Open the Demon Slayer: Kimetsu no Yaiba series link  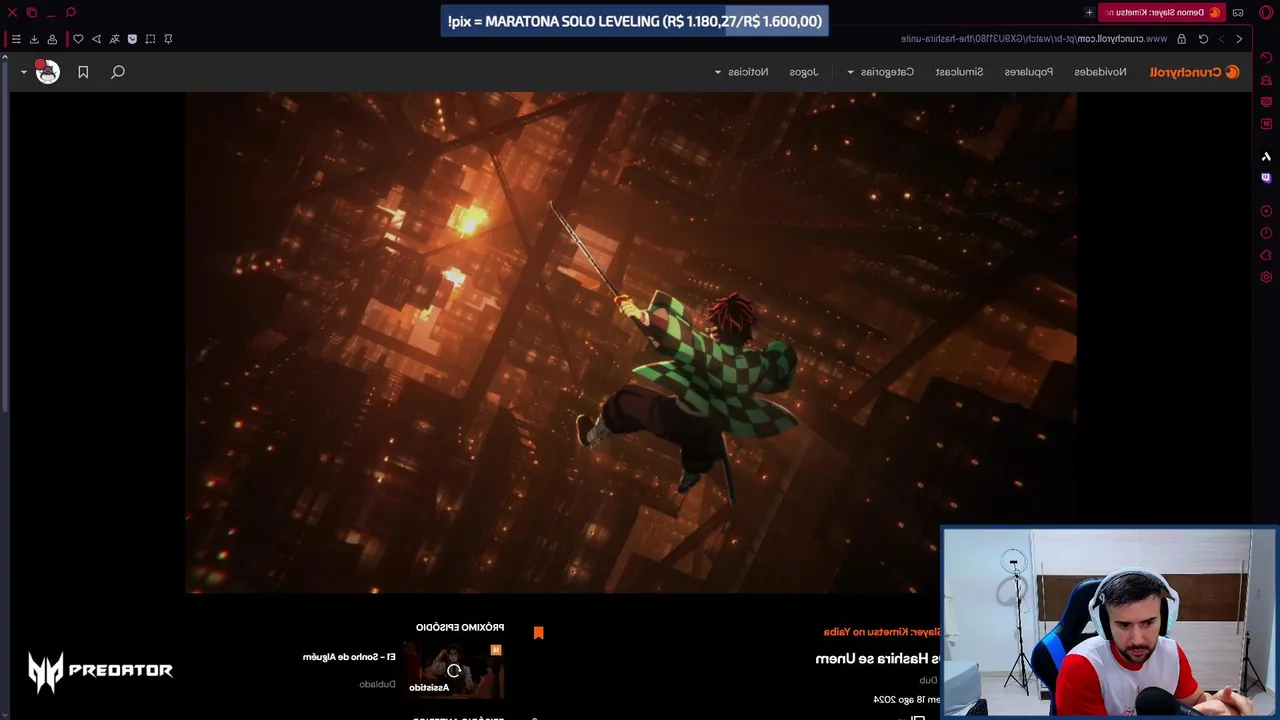882,632
